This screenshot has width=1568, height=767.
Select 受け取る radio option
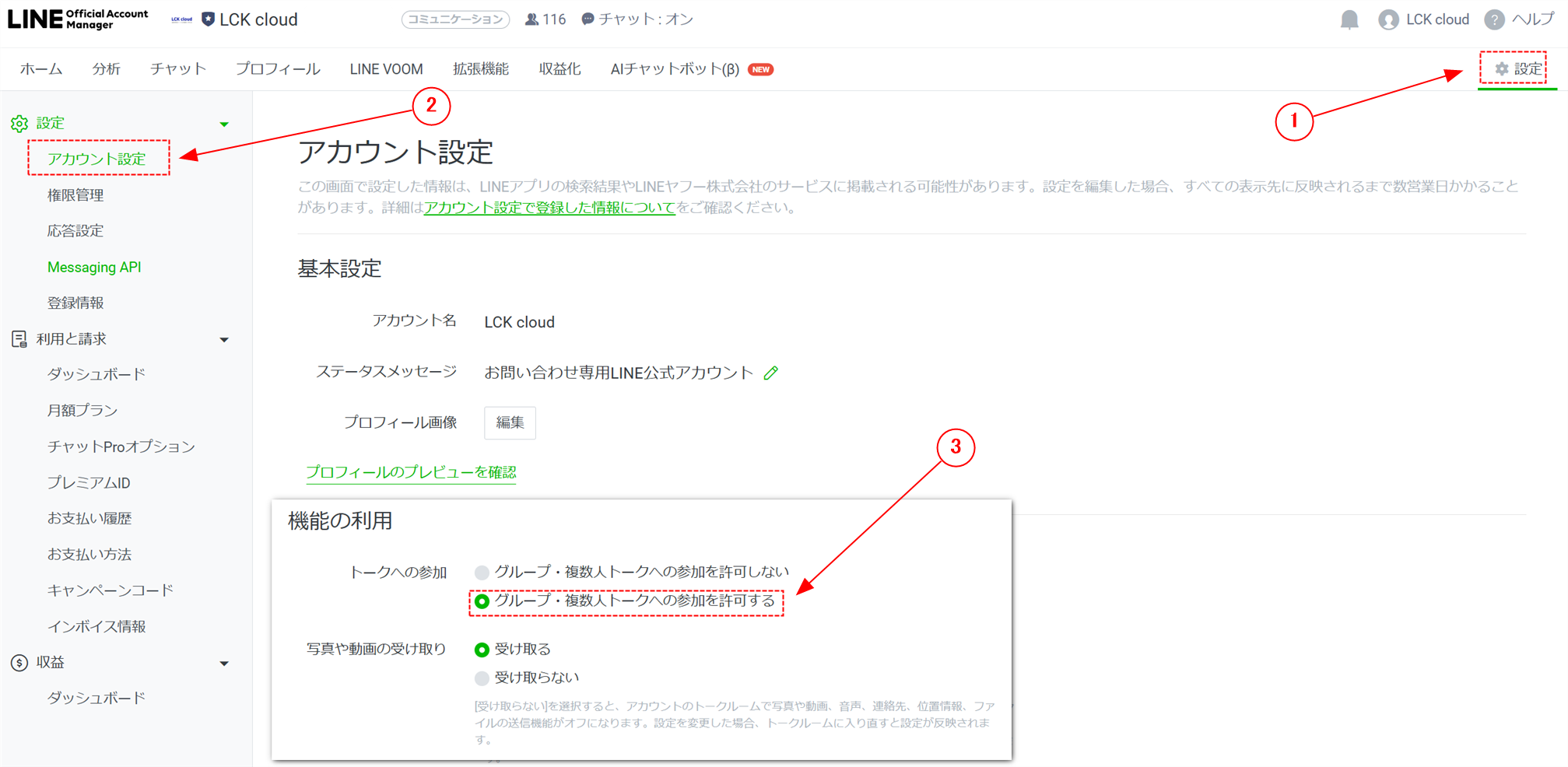pyautogui.click(x=482, y=650)
